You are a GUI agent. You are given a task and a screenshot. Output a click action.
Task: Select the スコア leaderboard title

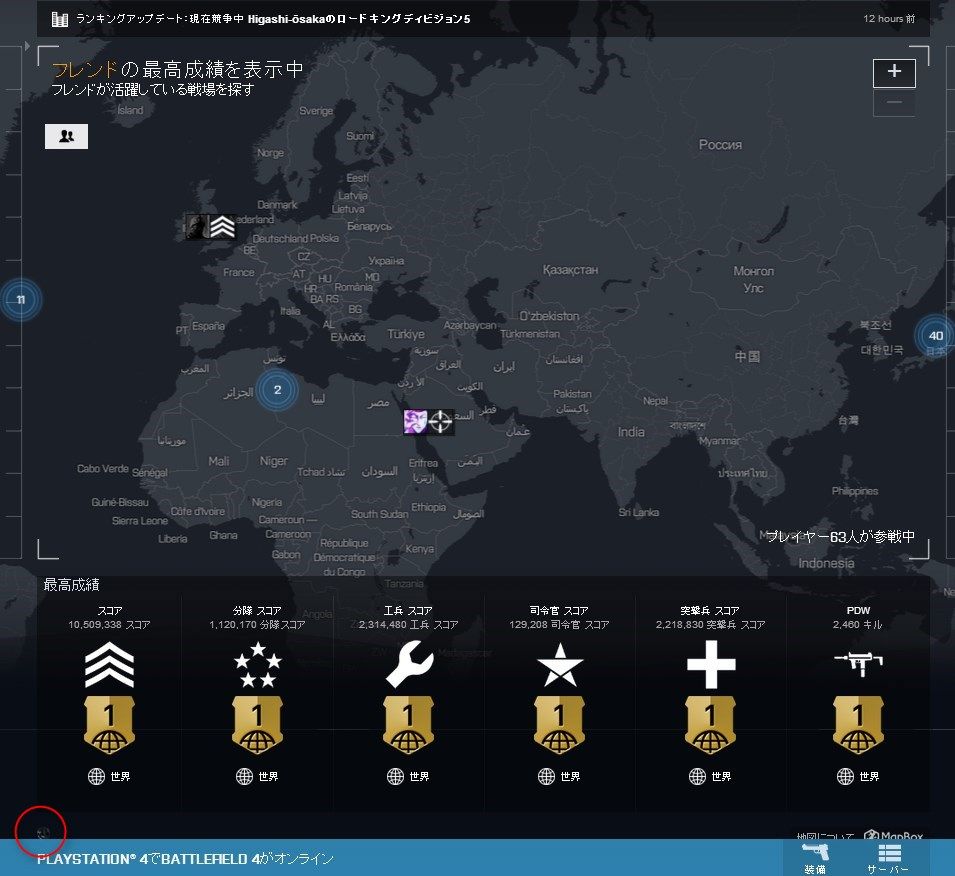pyautogui.click(x=110, y=610)
